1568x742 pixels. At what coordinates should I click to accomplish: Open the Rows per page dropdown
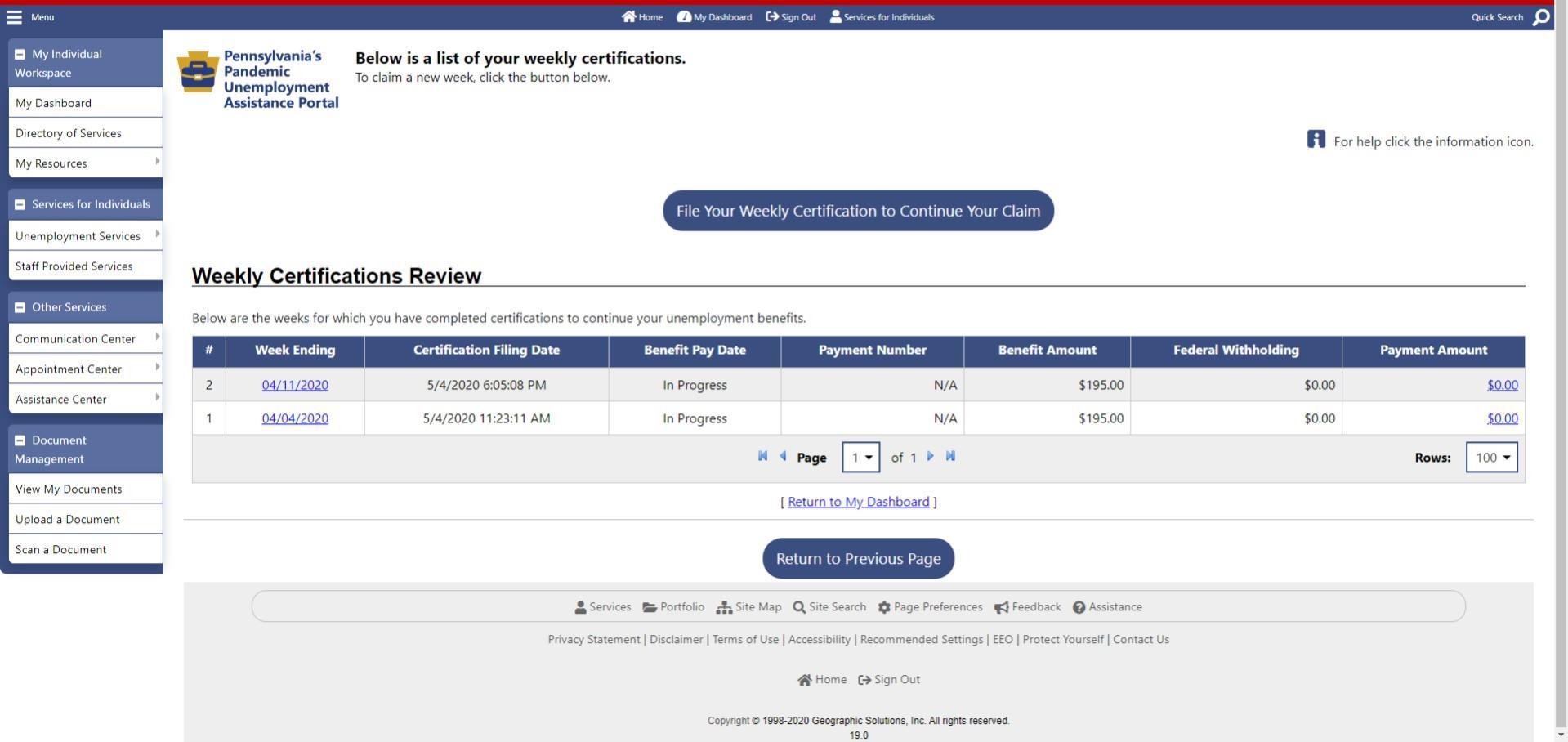[x=1491, y=458]
